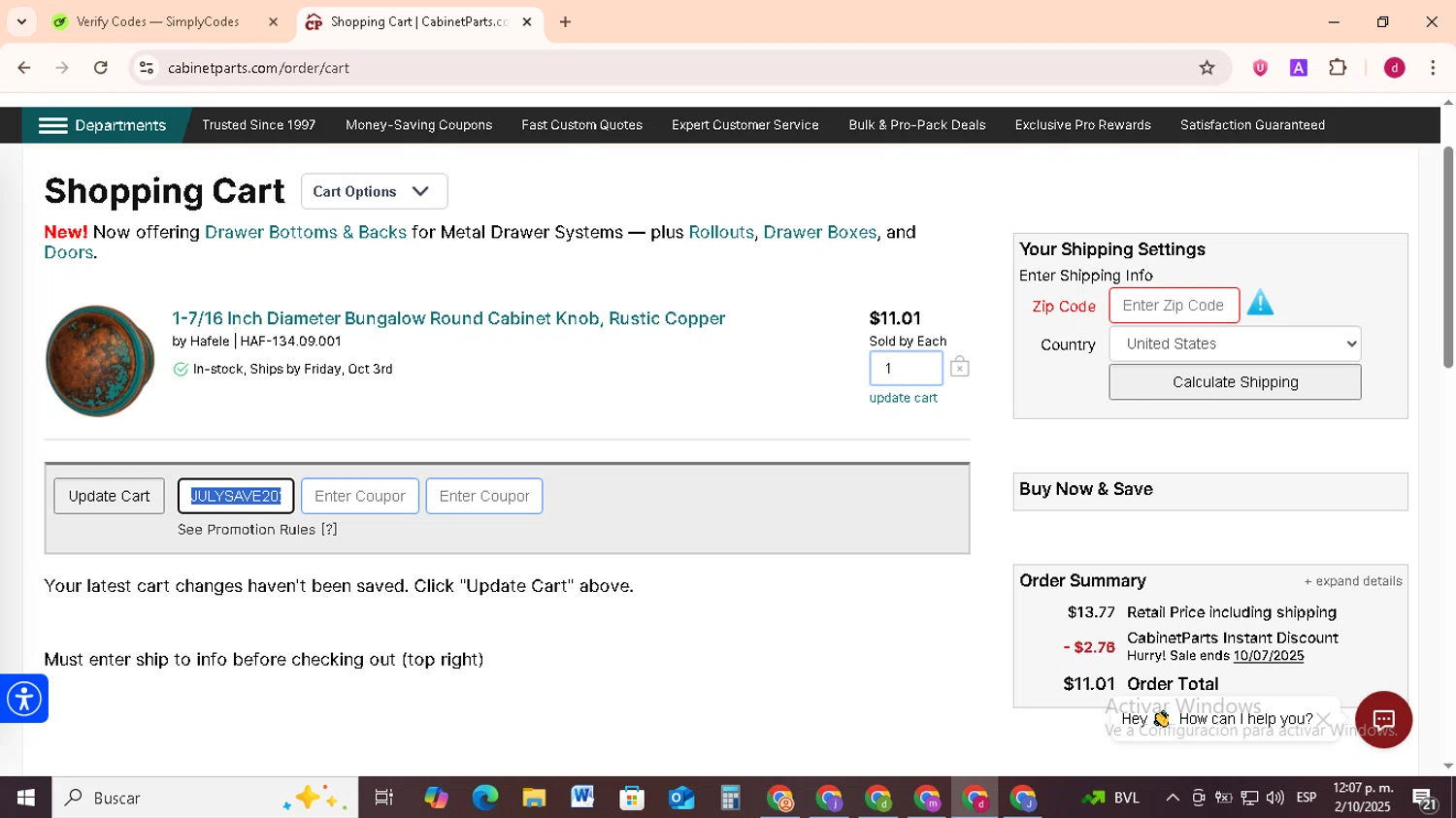This screenshot has height=818, width=1456.
Task: Click the browser back arrow
Action: [24, 68]
